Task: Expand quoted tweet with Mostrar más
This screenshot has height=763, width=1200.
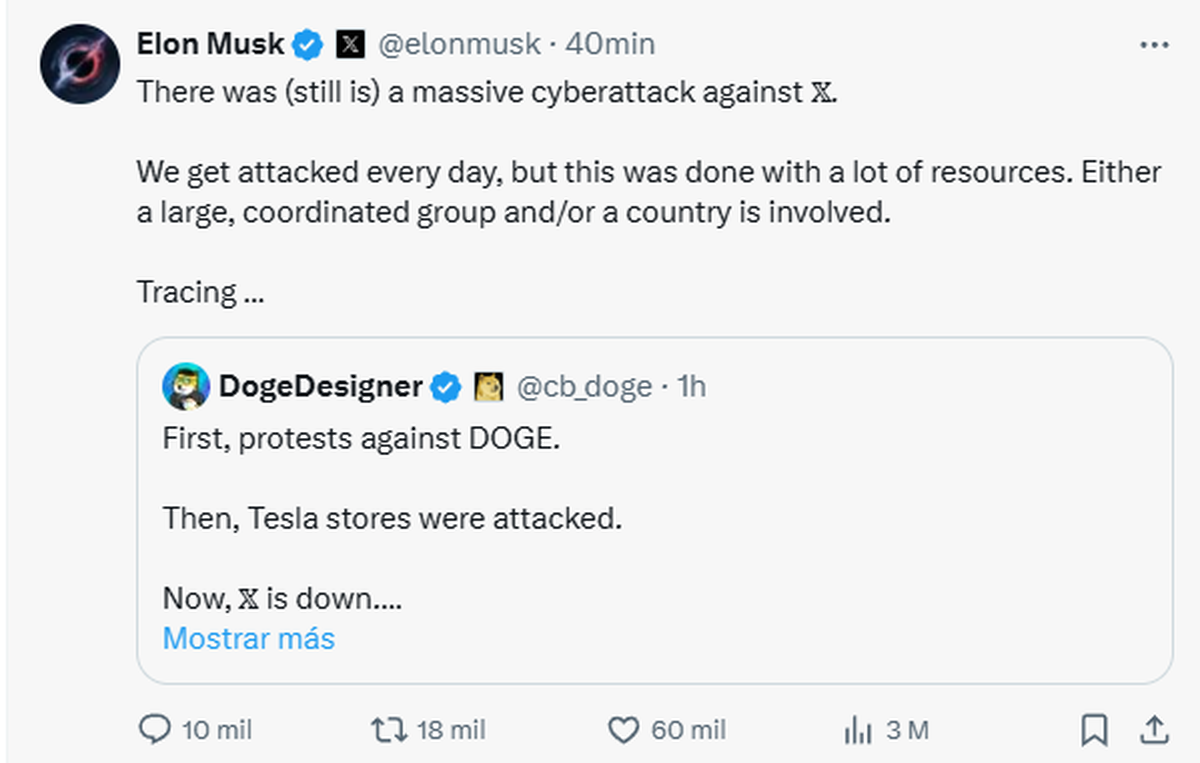Action: pyautogui.click(x=248, y=638)
